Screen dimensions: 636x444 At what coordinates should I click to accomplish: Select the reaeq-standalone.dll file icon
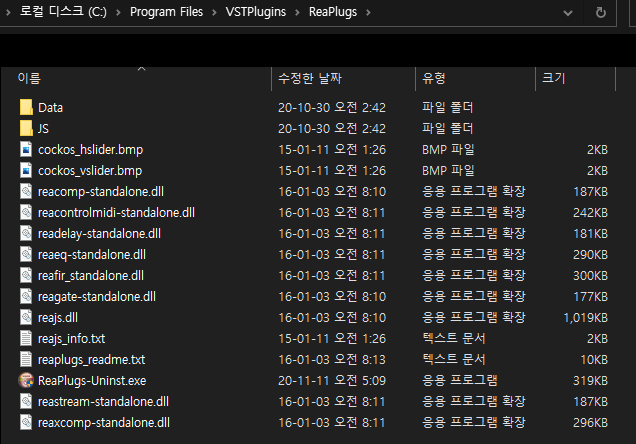[x=26, y=255]
